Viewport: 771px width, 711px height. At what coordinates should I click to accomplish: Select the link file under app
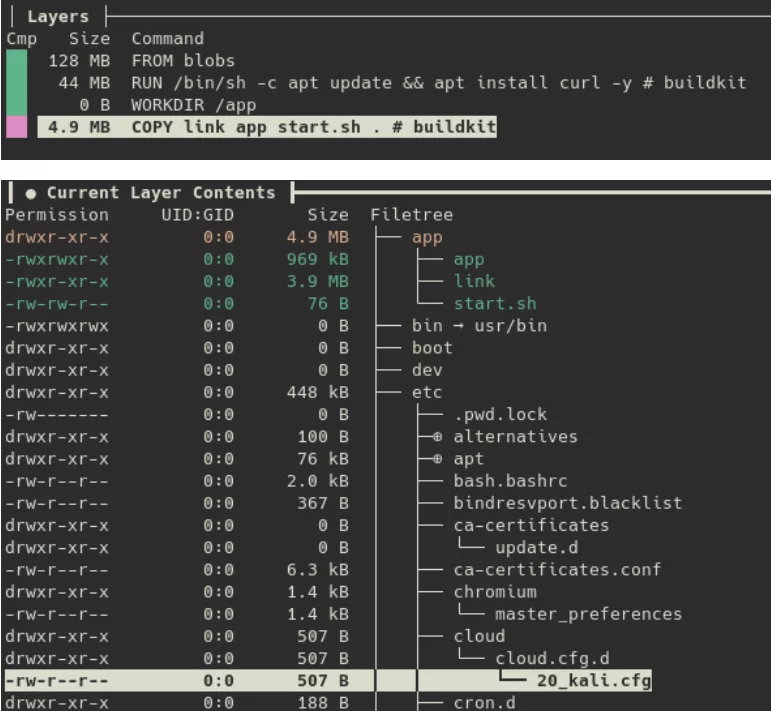click(474, 282)
